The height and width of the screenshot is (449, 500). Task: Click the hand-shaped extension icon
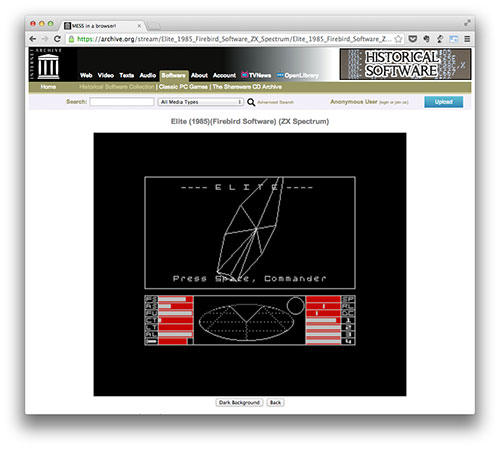point(426,39)
